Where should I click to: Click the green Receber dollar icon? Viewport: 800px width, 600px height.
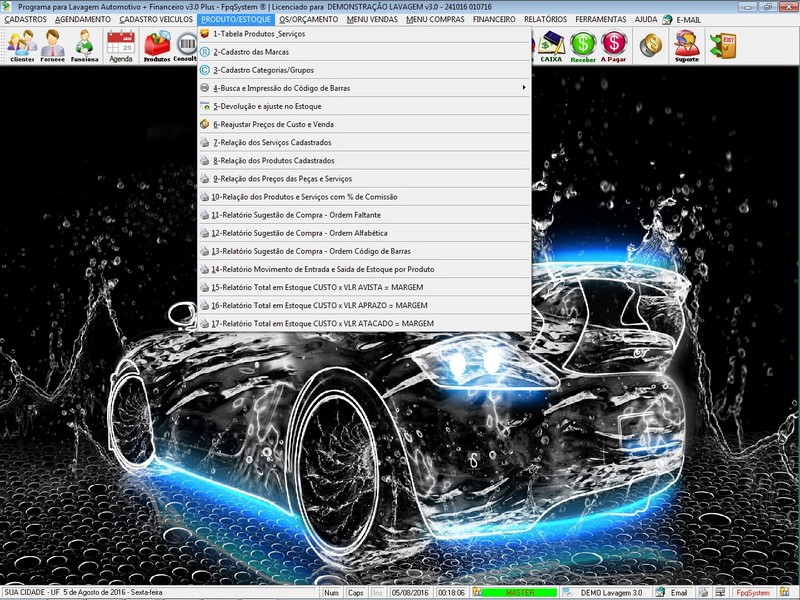[x=583, y=45]
